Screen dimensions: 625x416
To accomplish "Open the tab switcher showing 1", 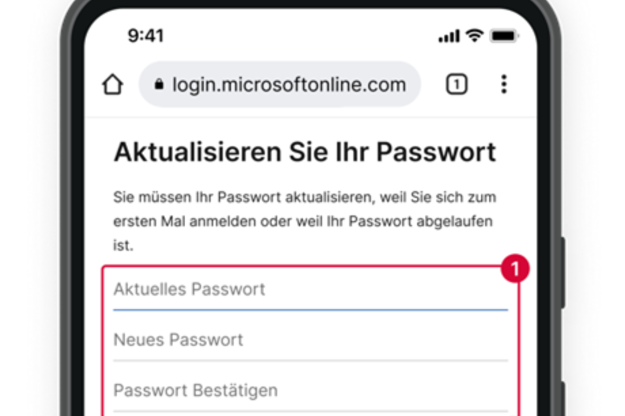I will pos(456,84).
